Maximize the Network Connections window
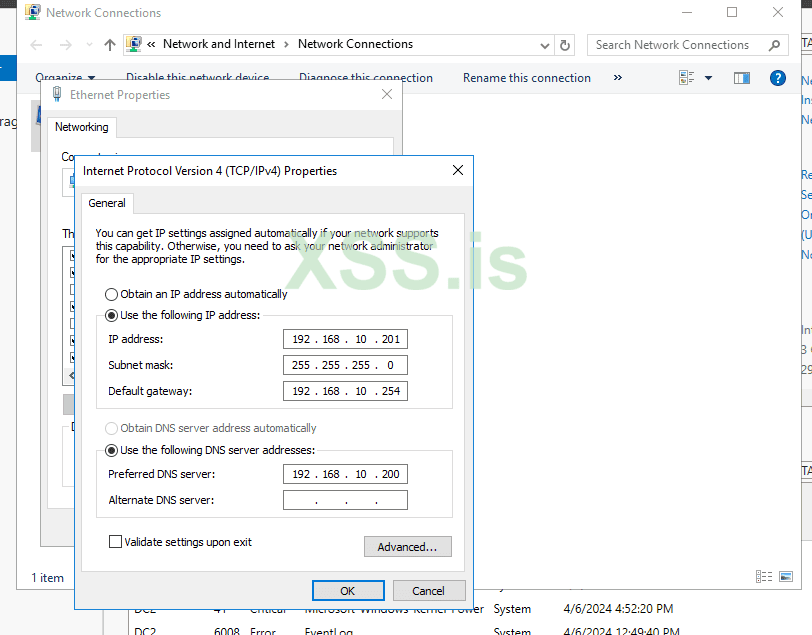The image size is (812, 635). [x=732, y=12]
